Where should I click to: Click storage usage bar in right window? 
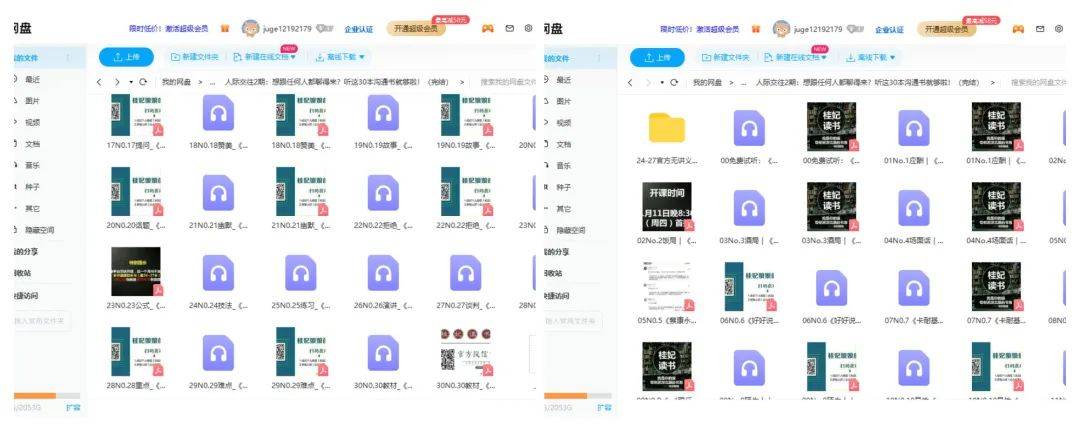point(578,396)
